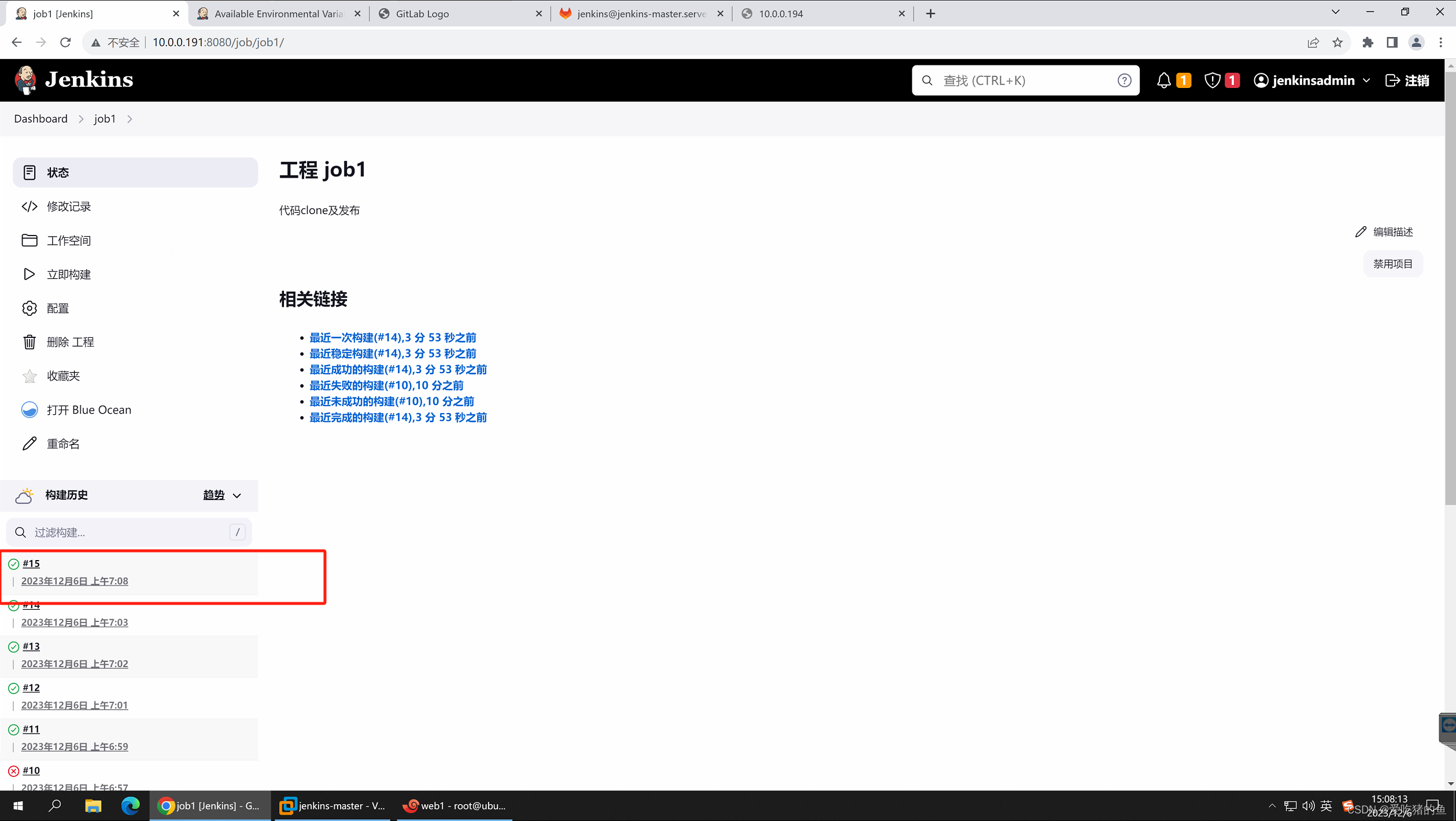
Task: Expand the chevron after job1 breadcrumb
Action: point(130,119)
